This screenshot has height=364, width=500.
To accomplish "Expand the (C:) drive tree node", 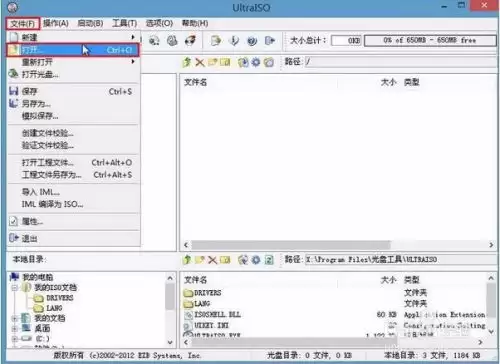I will coord(14,339).
